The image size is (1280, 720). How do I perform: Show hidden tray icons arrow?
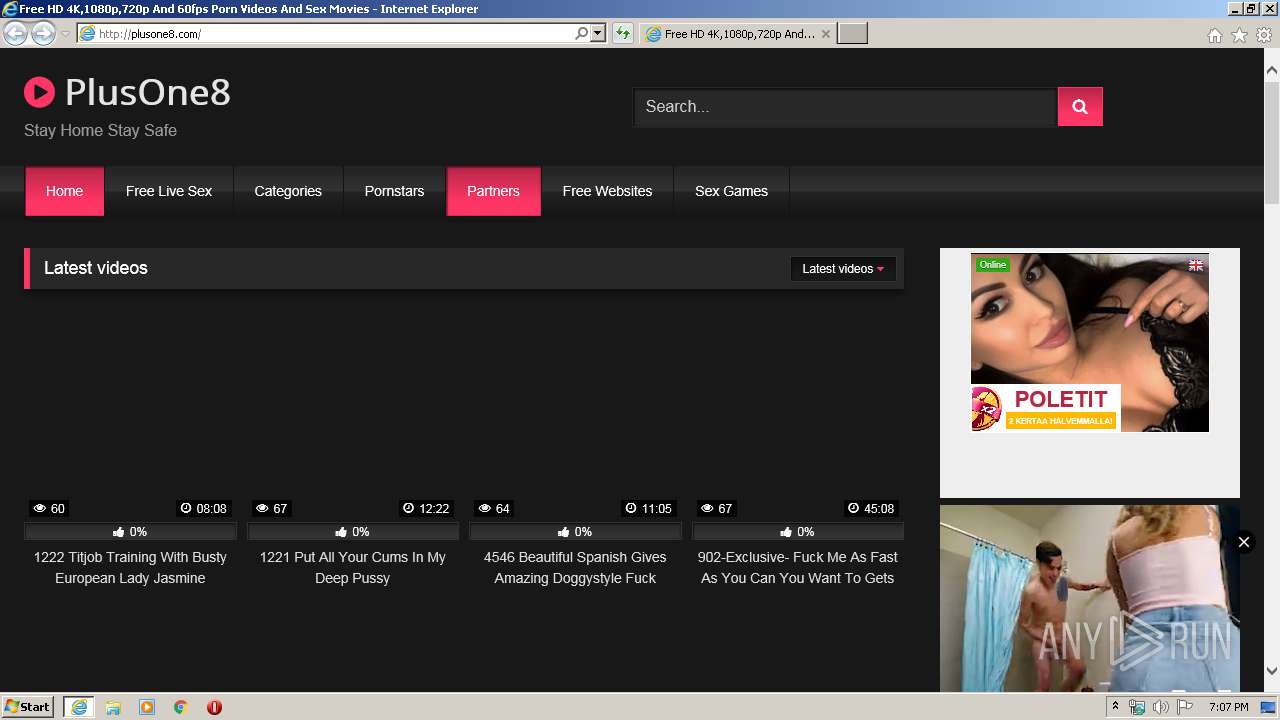[x=1115, y=707]
